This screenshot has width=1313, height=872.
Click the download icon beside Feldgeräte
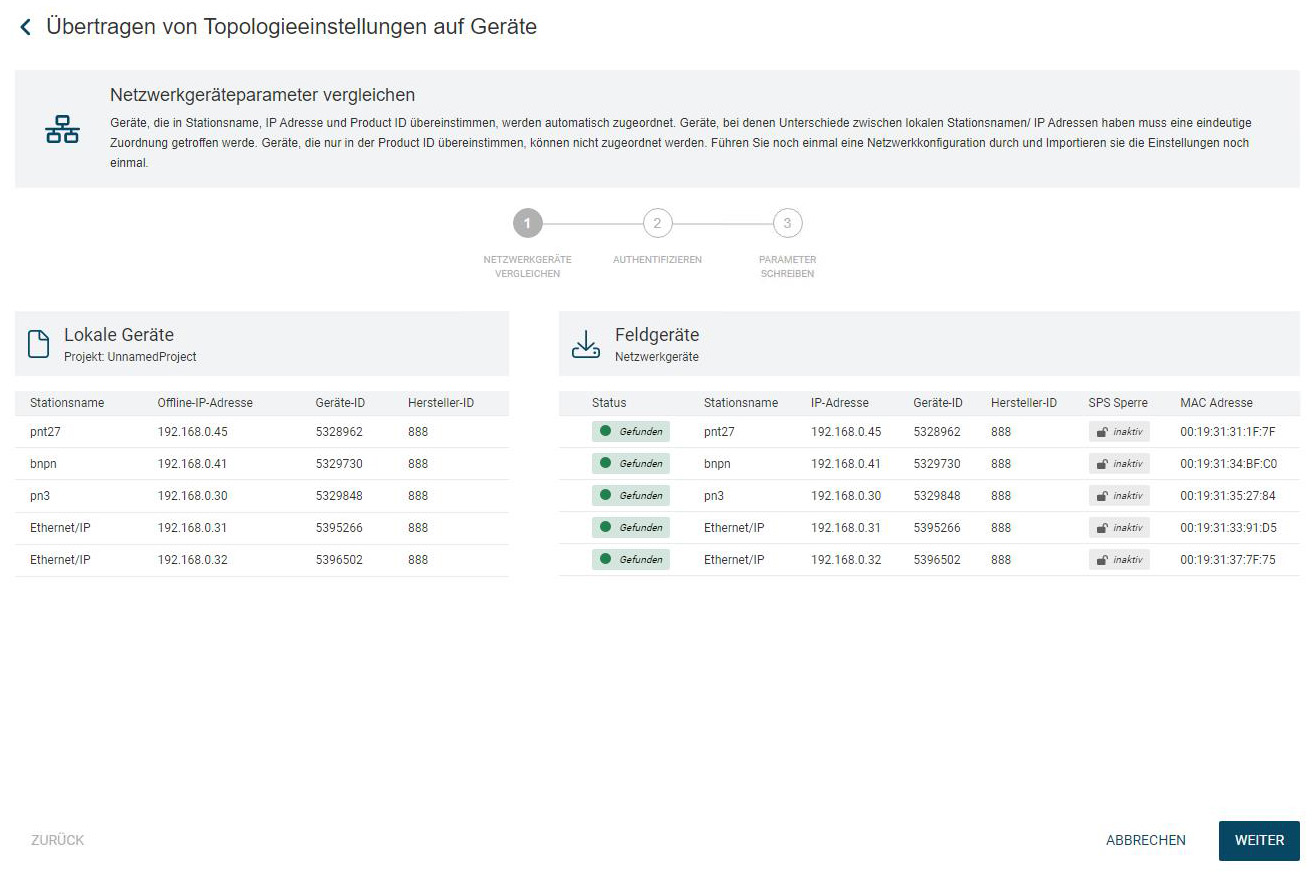[585, 344]
